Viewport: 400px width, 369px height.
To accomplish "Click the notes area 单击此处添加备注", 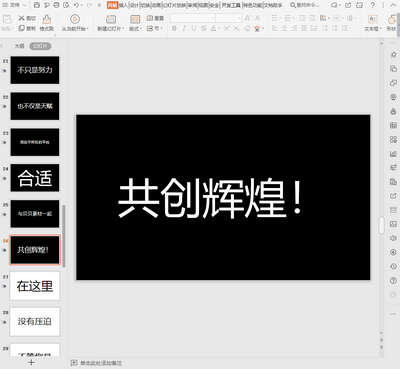I will coord(101,363).
